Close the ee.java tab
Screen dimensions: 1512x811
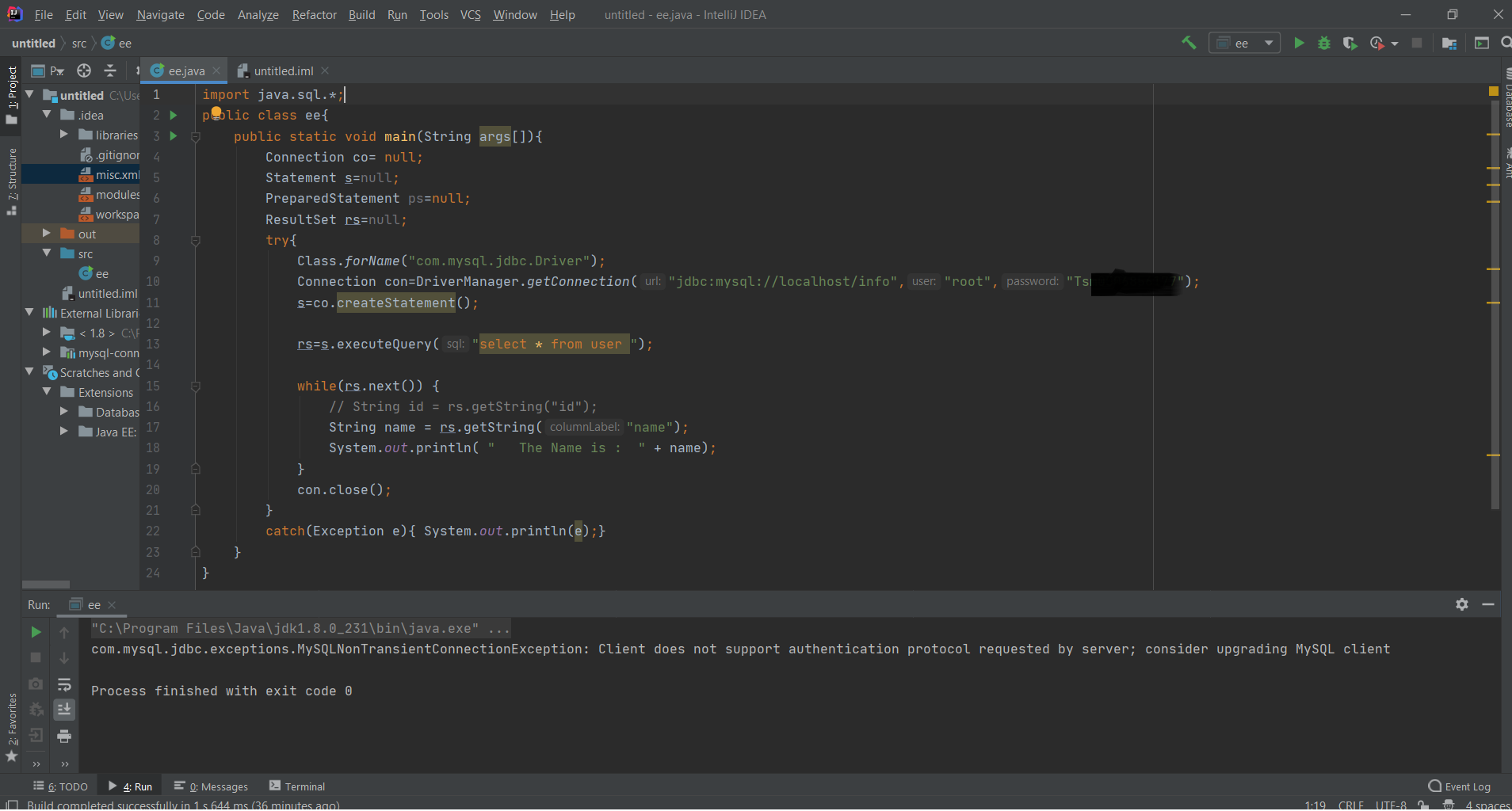point(216,70)
